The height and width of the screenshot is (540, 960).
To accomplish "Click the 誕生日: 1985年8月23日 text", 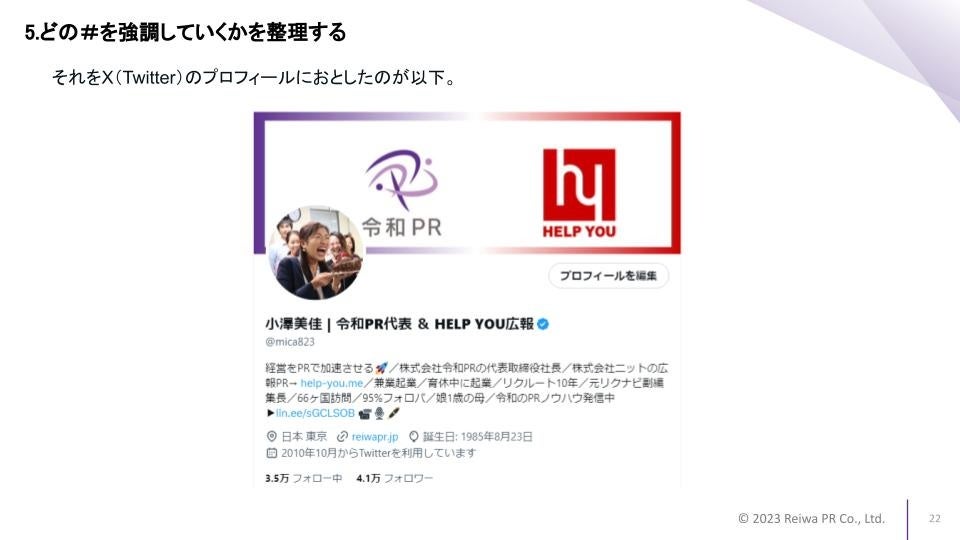I will pyautogui.click(x=478, y=437).
